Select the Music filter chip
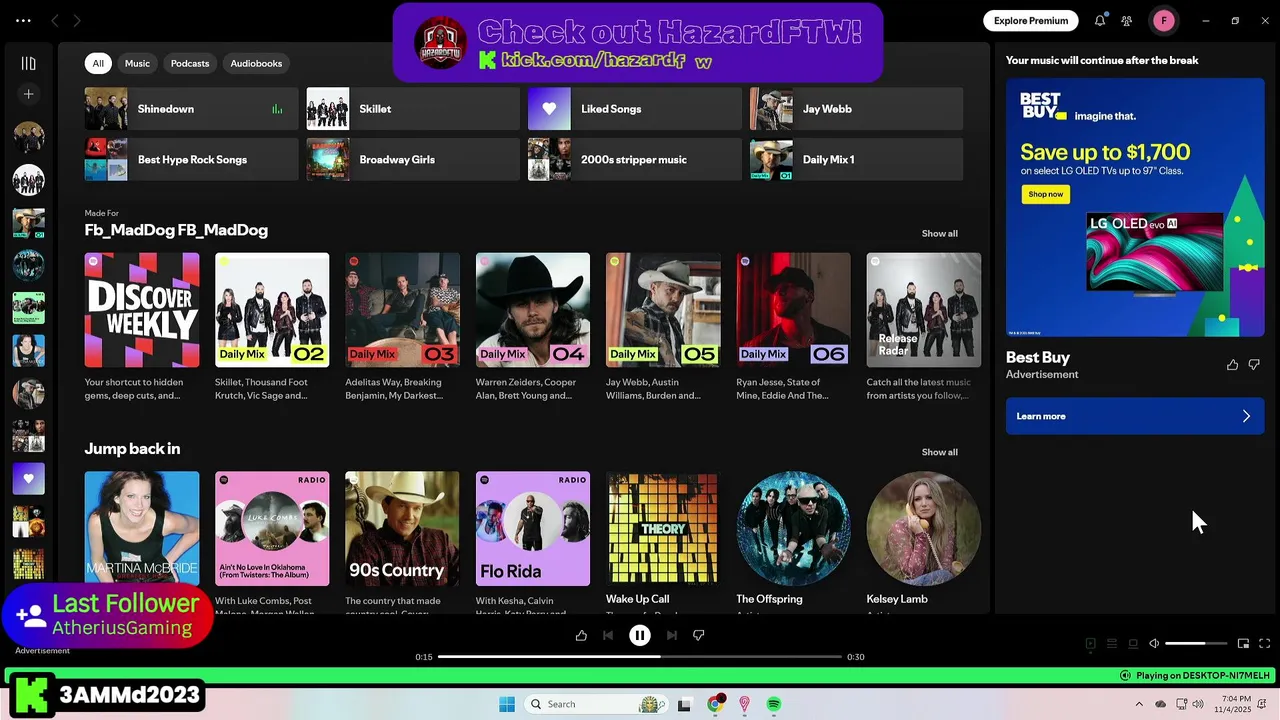Screen dimensions: 1280x720 (137, 63)
